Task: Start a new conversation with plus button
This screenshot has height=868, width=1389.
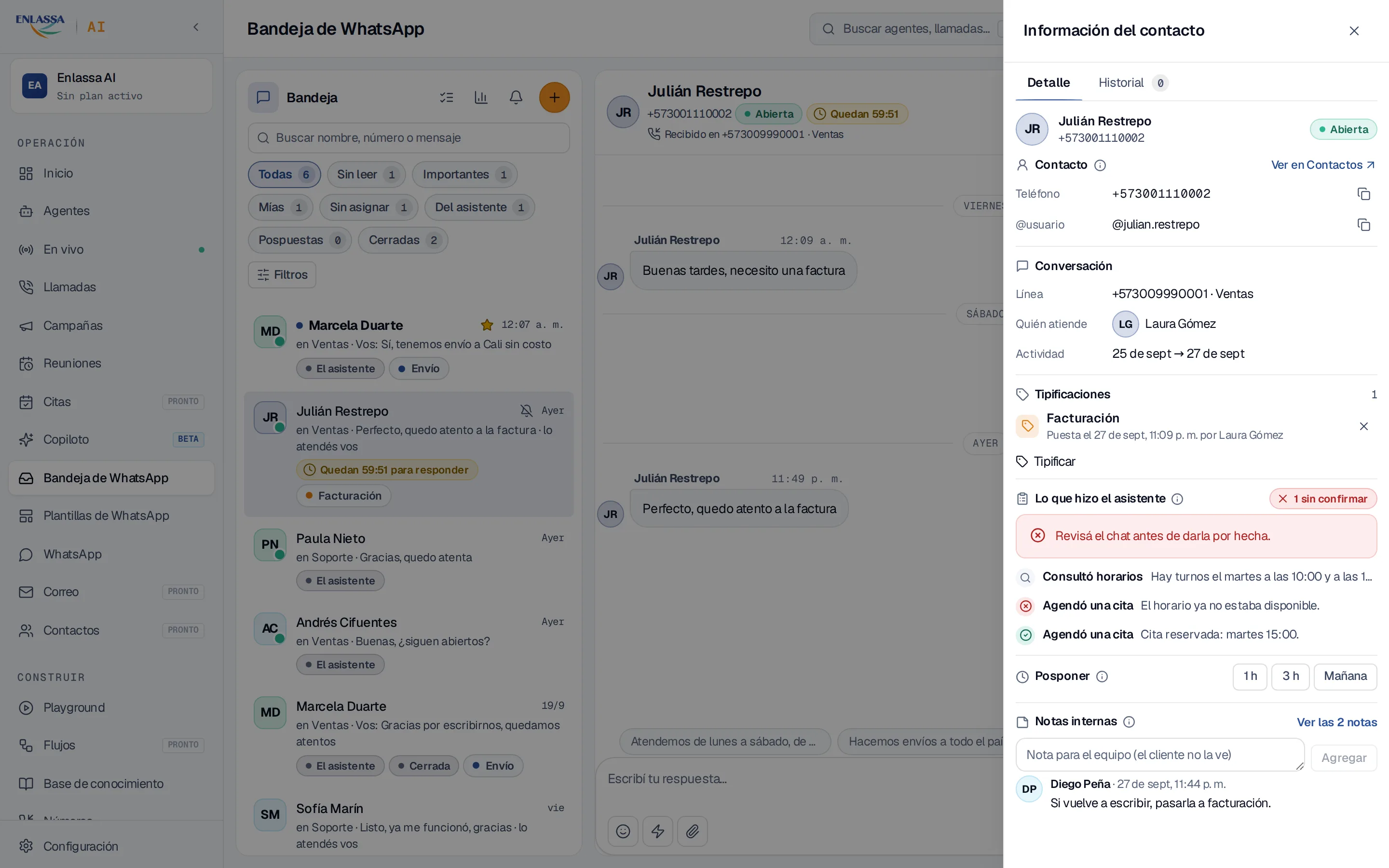Action: coord(554,97)
